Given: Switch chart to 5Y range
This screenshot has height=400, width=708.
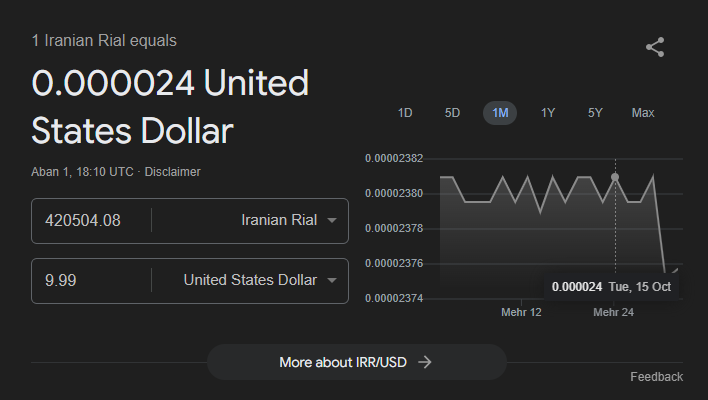Looking at the screenshot, I should [x=595, y=113].
